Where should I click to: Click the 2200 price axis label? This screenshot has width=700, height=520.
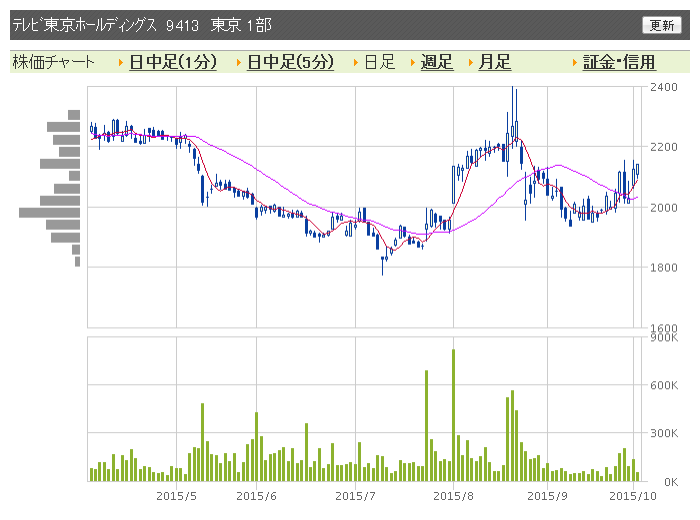tap(663, 147)
